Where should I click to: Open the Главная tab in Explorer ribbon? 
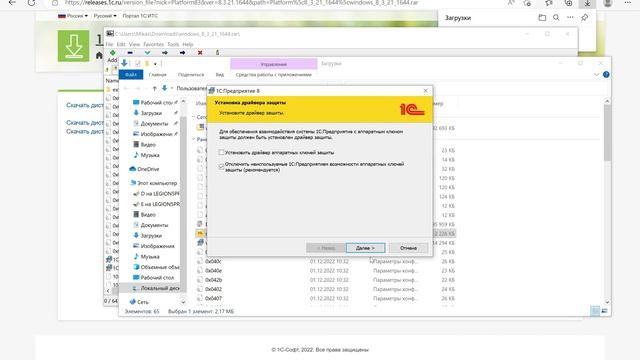point(158,75)
